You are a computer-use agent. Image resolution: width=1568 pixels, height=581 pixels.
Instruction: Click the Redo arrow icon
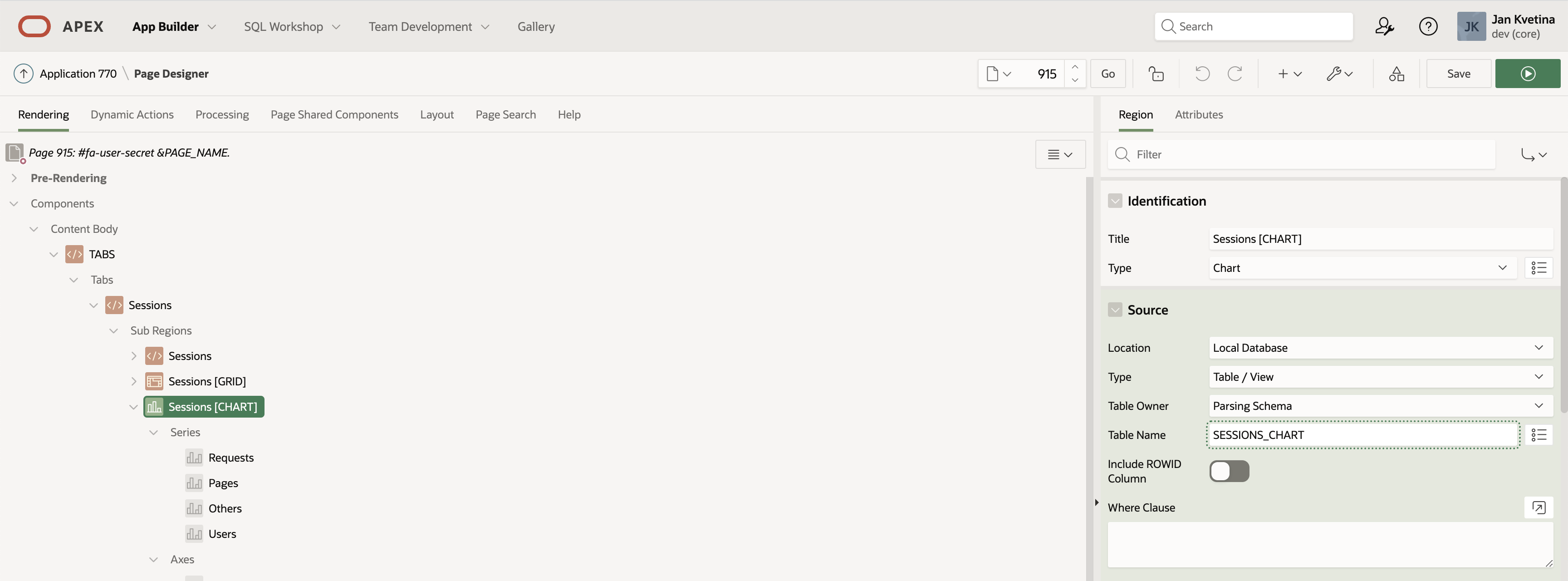(x=1235, y=74)
